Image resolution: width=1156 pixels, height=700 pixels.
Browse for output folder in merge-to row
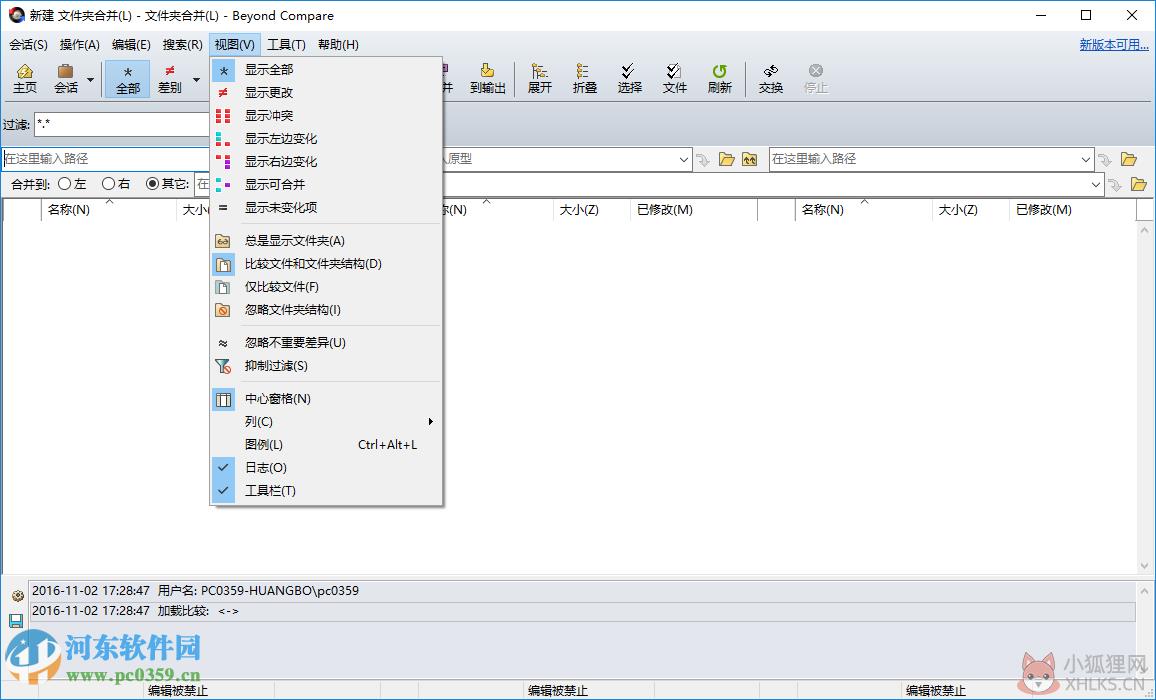click(x=1138, y=184)
